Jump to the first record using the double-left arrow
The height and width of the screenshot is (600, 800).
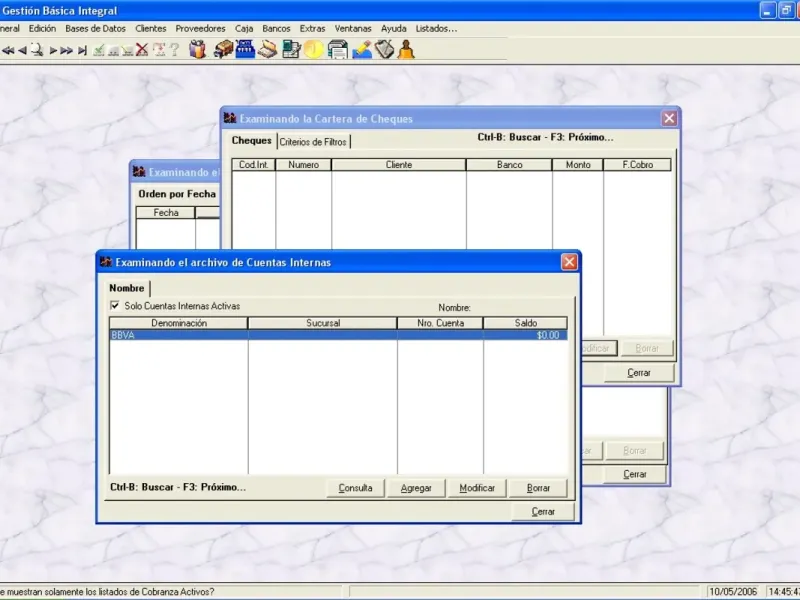7,49
